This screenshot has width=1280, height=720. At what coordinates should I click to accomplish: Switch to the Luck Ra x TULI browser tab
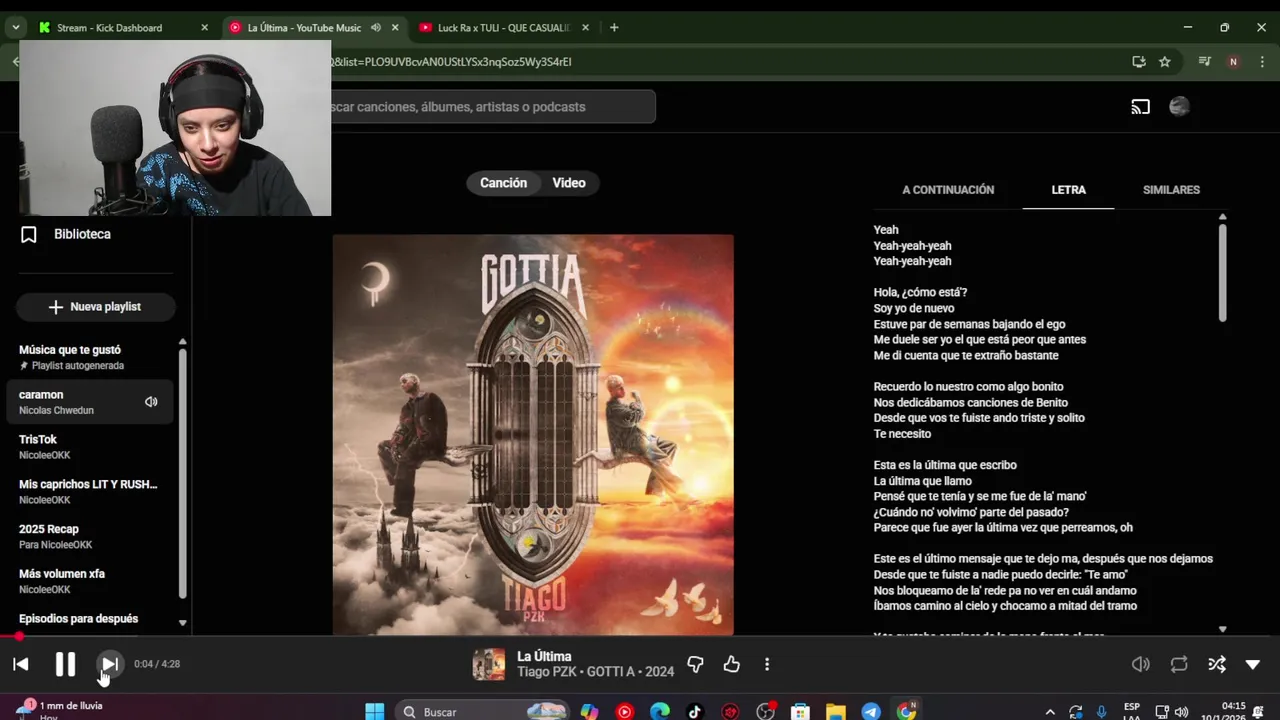(x=502, y=28)
